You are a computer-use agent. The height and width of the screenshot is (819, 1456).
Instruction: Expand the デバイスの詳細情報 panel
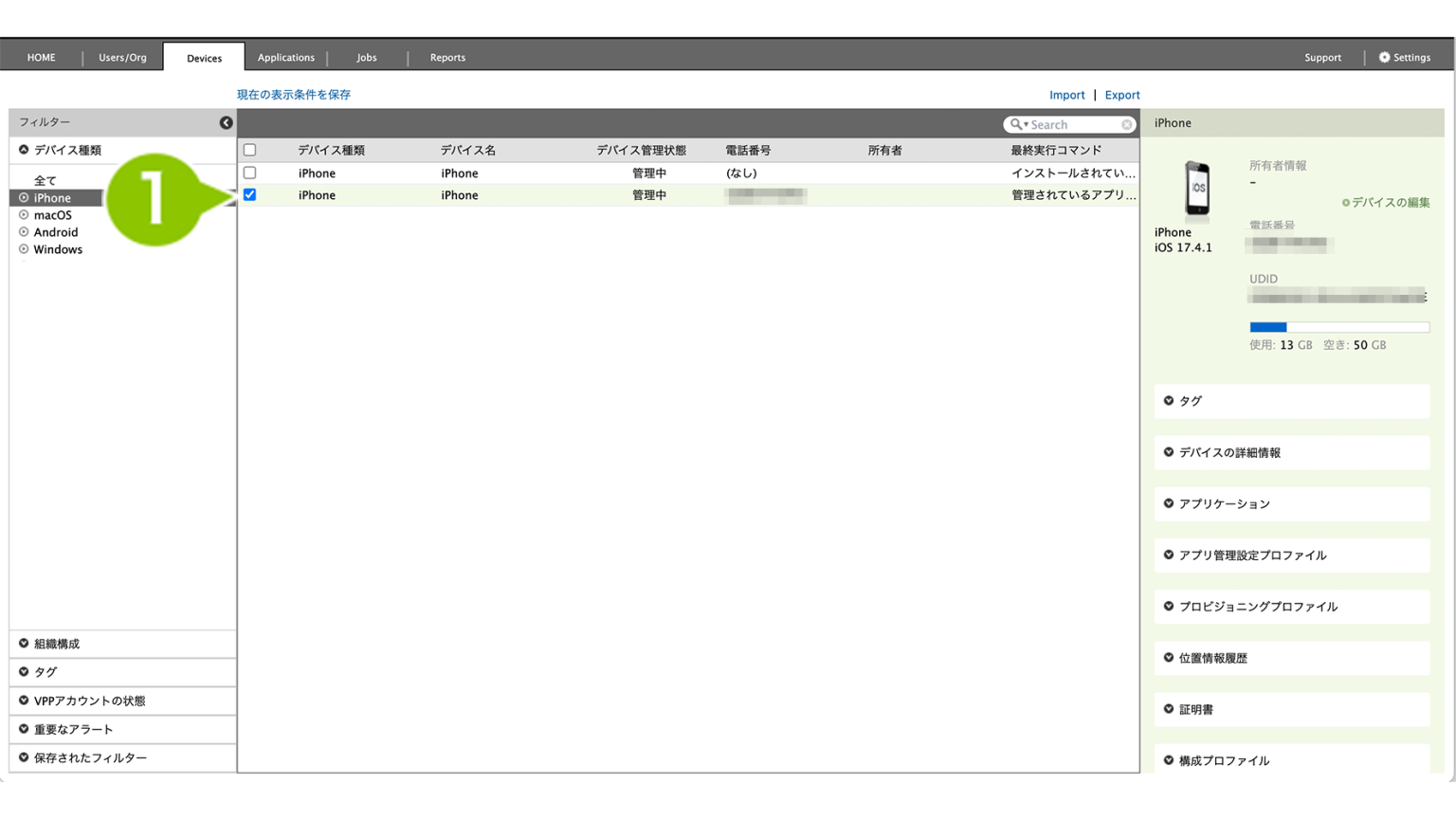(x=1228, y=453)
